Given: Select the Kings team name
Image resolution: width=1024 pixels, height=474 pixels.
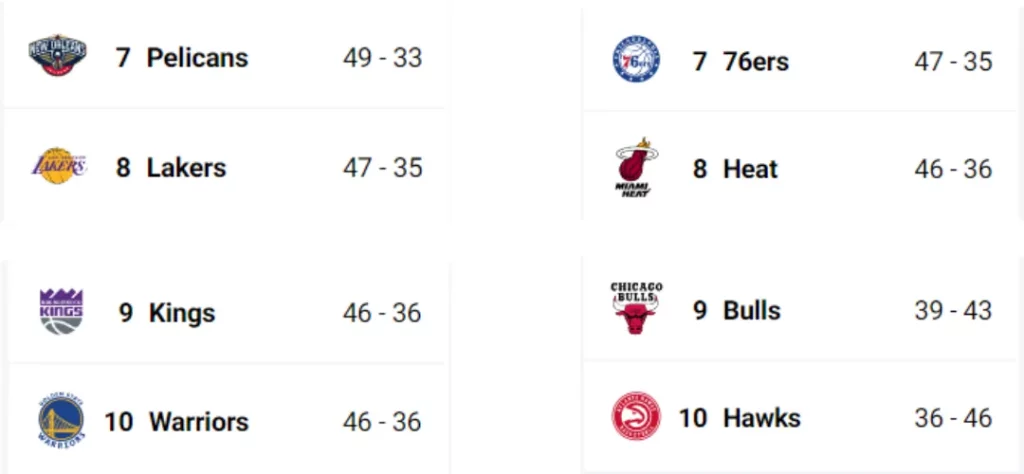Looking at the screenshot, I should [182, 313].
